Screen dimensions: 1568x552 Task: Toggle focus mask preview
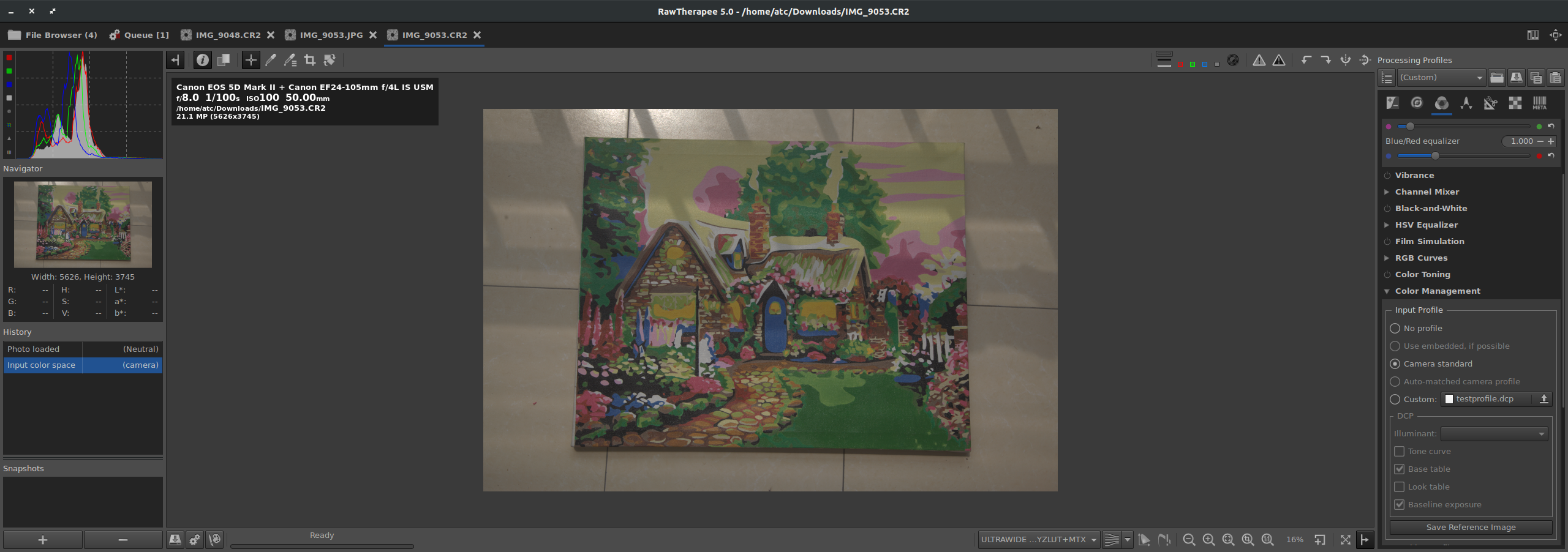1233,60
